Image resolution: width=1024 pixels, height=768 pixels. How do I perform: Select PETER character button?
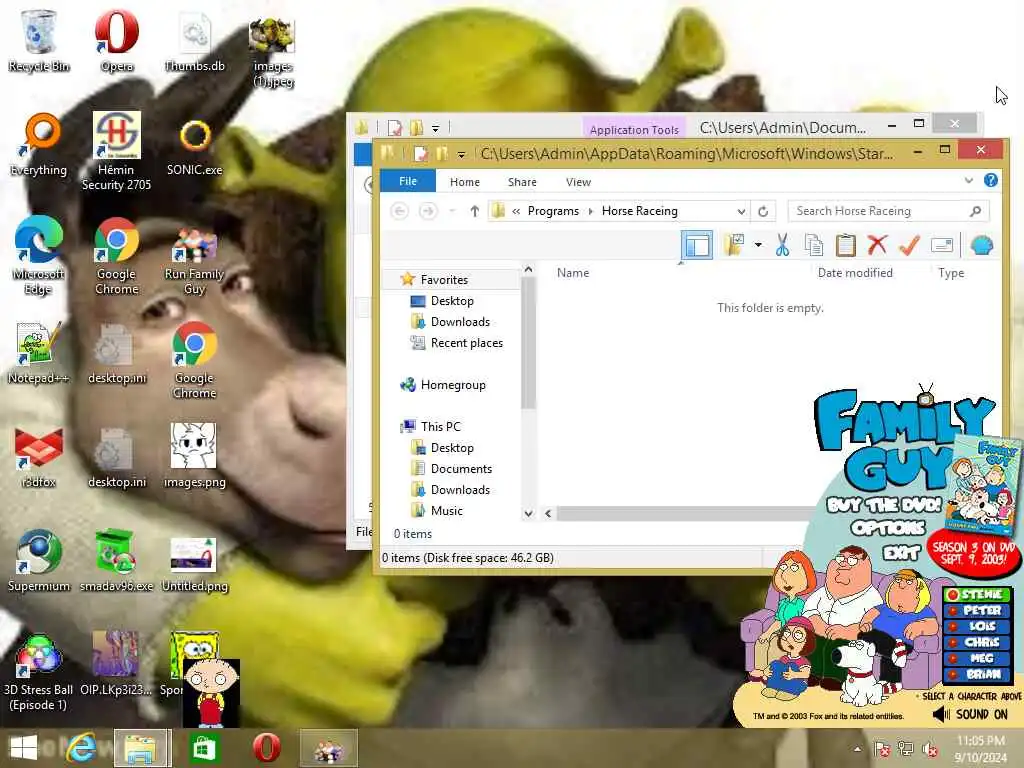[977, 611]
